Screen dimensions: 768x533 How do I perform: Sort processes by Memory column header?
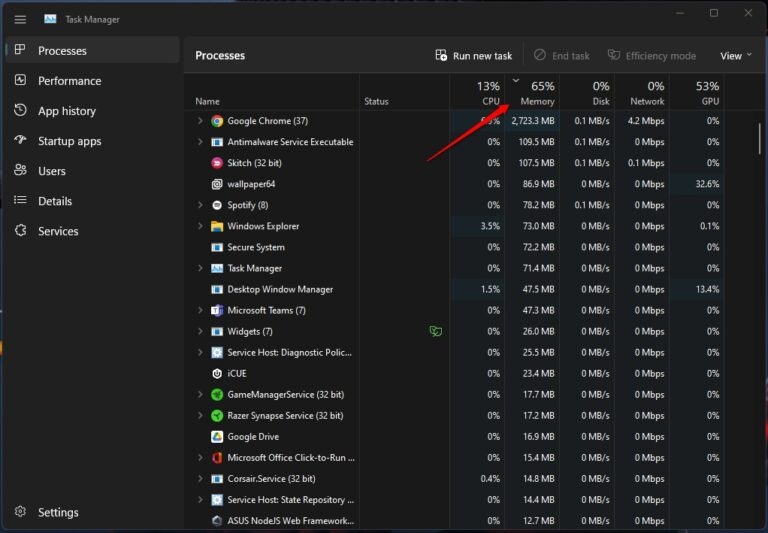(x=537, y=101)
